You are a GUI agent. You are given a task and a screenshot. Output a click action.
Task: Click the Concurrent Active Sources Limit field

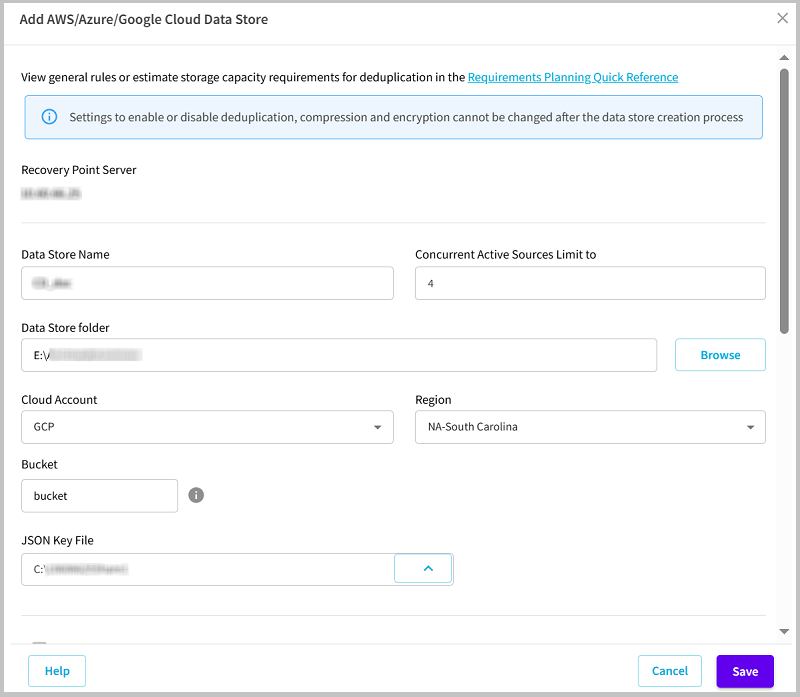click(590, 283)
